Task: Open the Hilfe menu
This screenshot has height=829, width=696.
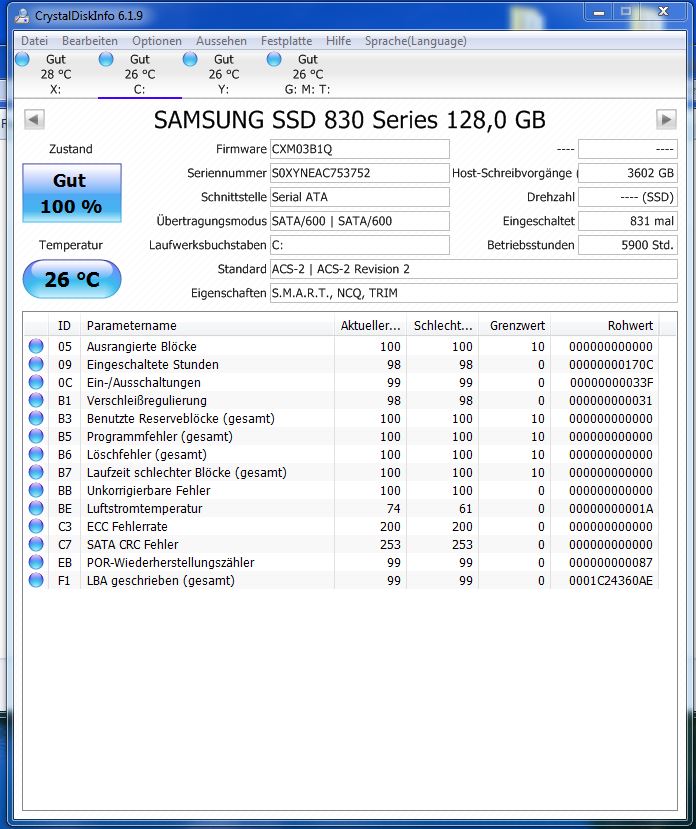Action: tap(338, 41)
